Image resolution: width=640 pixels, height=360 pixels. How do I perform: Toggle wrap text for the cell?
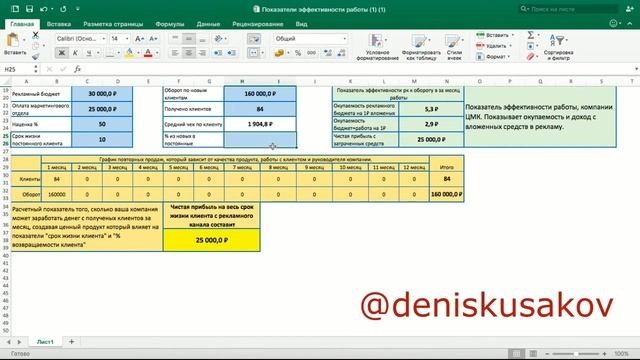click(254, 39)
